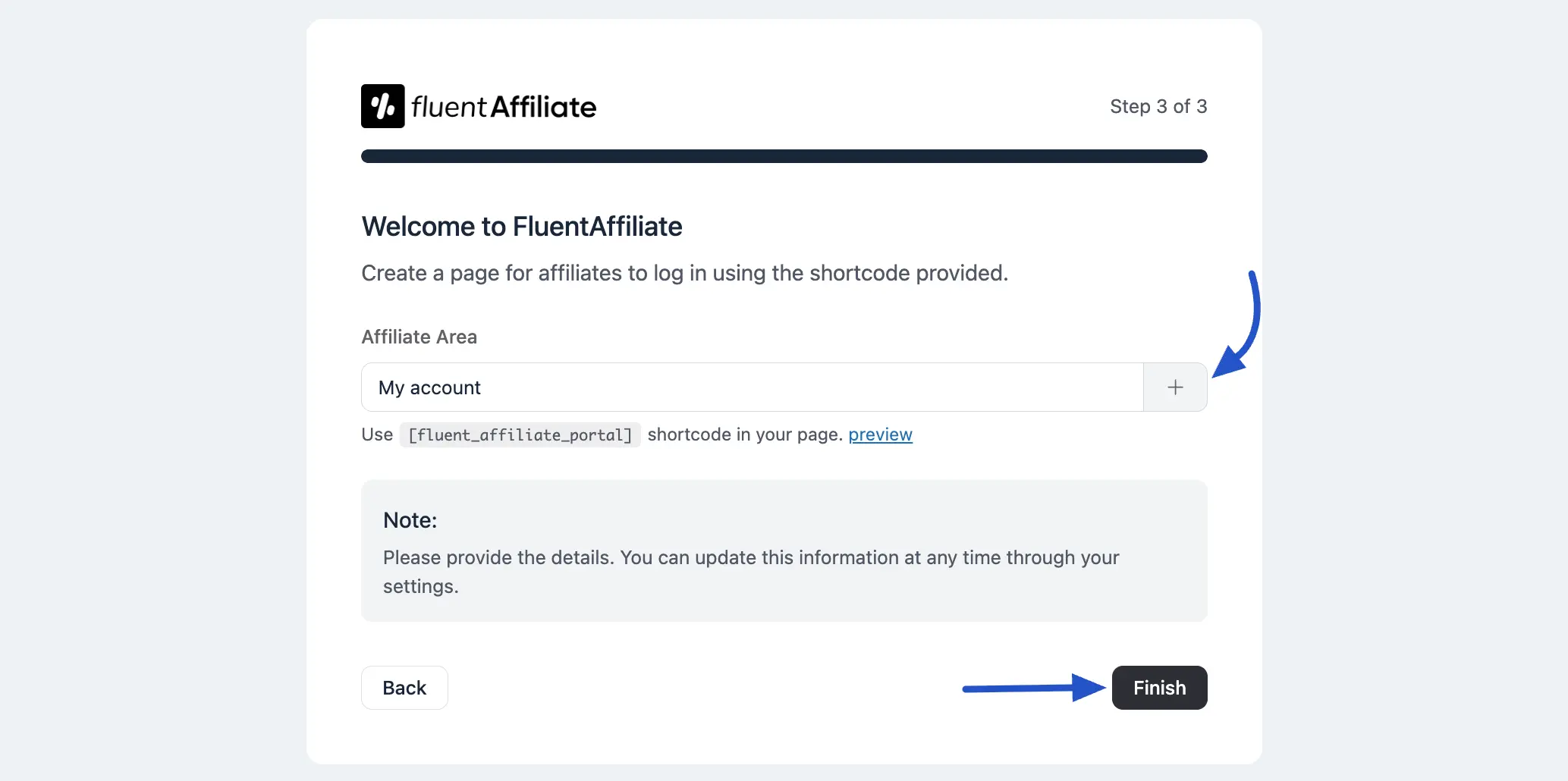Select the add button beside Affiliate Area field
The height and width of the screenshot is (781, 1568).
(1174, 387)
